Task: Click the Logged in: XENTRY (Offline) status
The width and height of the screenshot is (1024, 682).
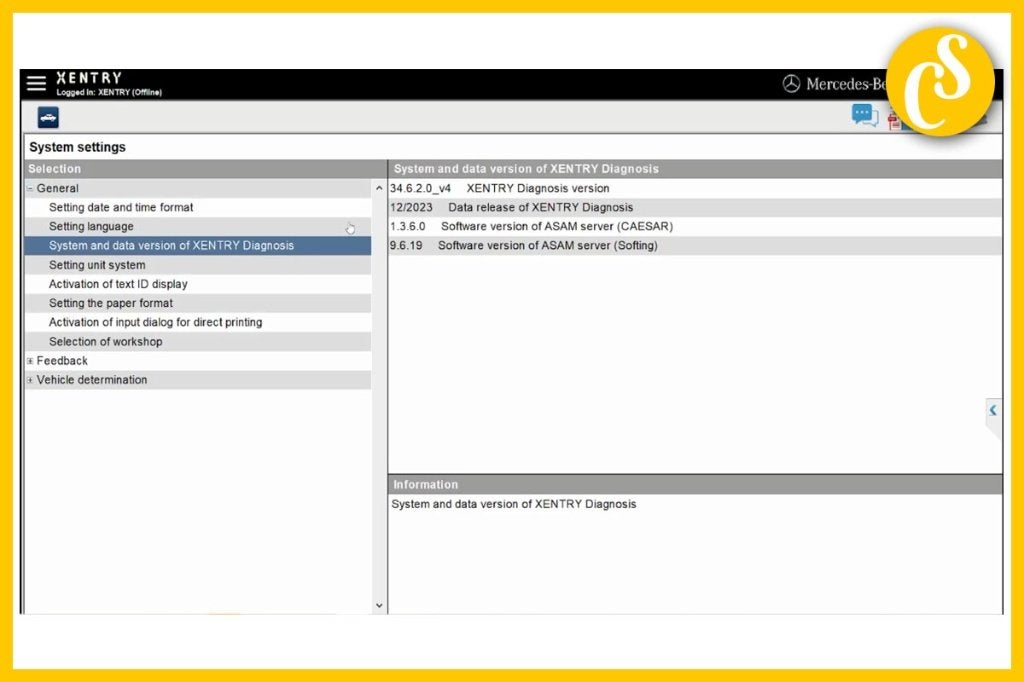Action: tap(109, 92)
